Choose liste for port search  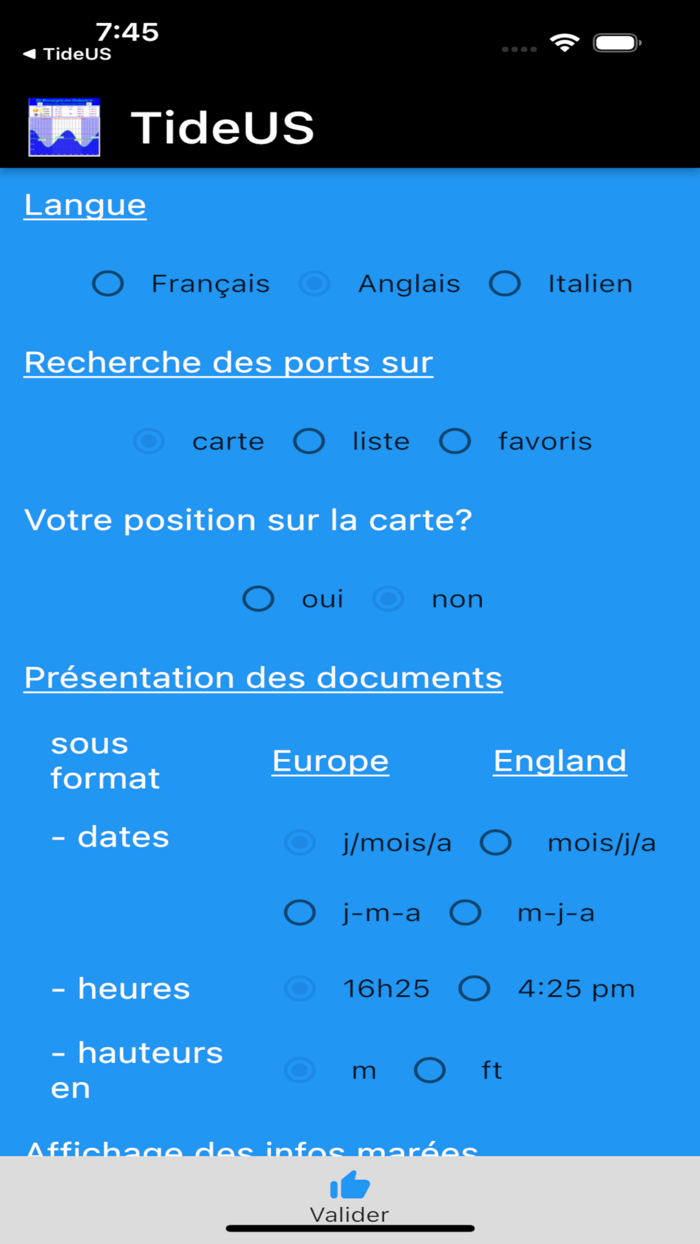pos(309,441)
